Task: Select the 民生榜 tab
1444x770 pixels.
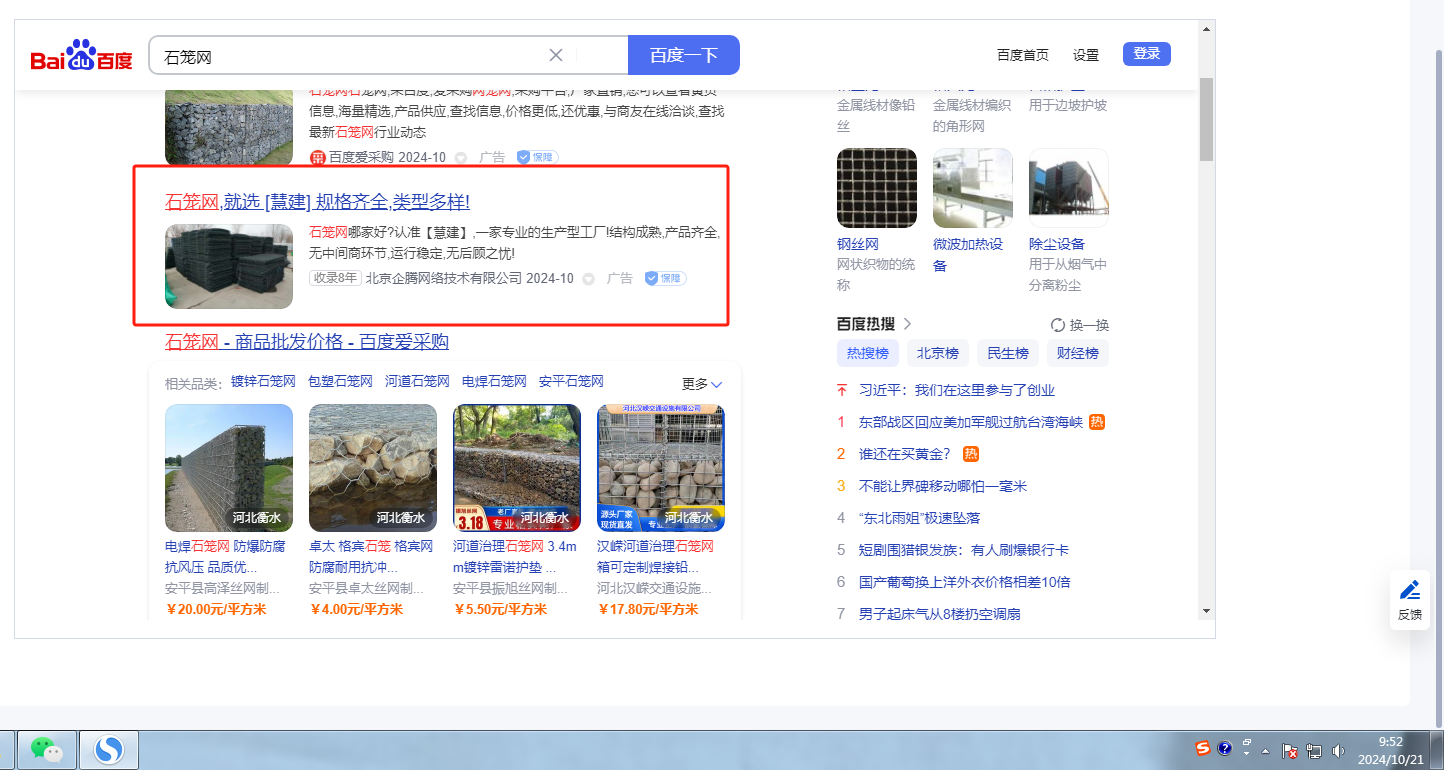Action: coord(1008,353)
